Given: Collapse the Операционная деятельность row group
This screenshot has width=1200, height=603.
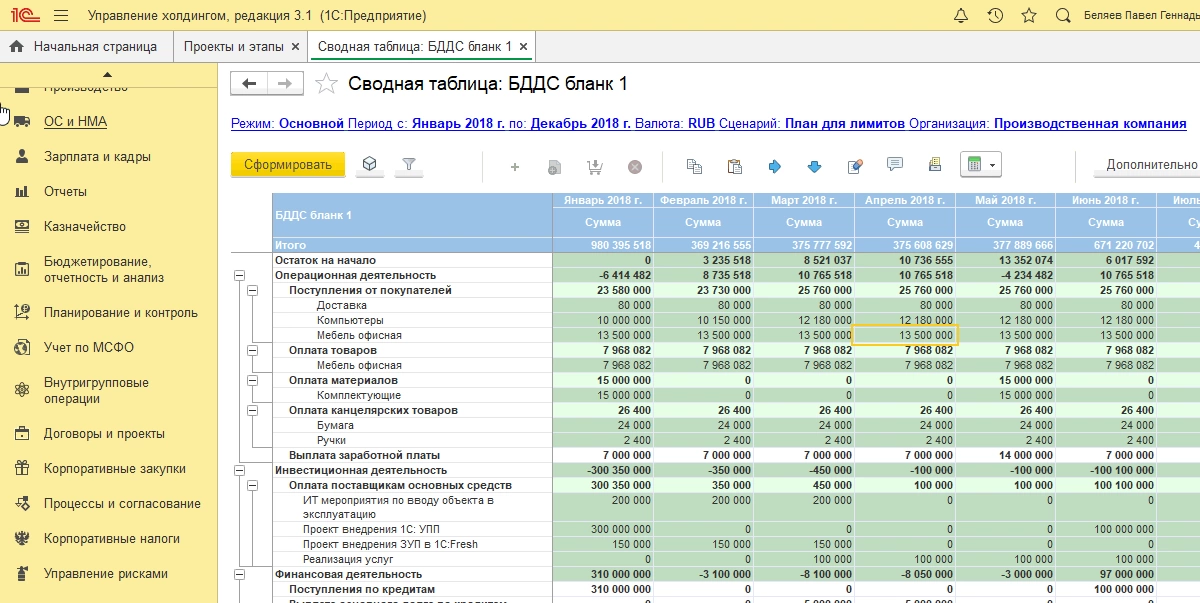Looking at the screenshot, I should coord(238,275).
